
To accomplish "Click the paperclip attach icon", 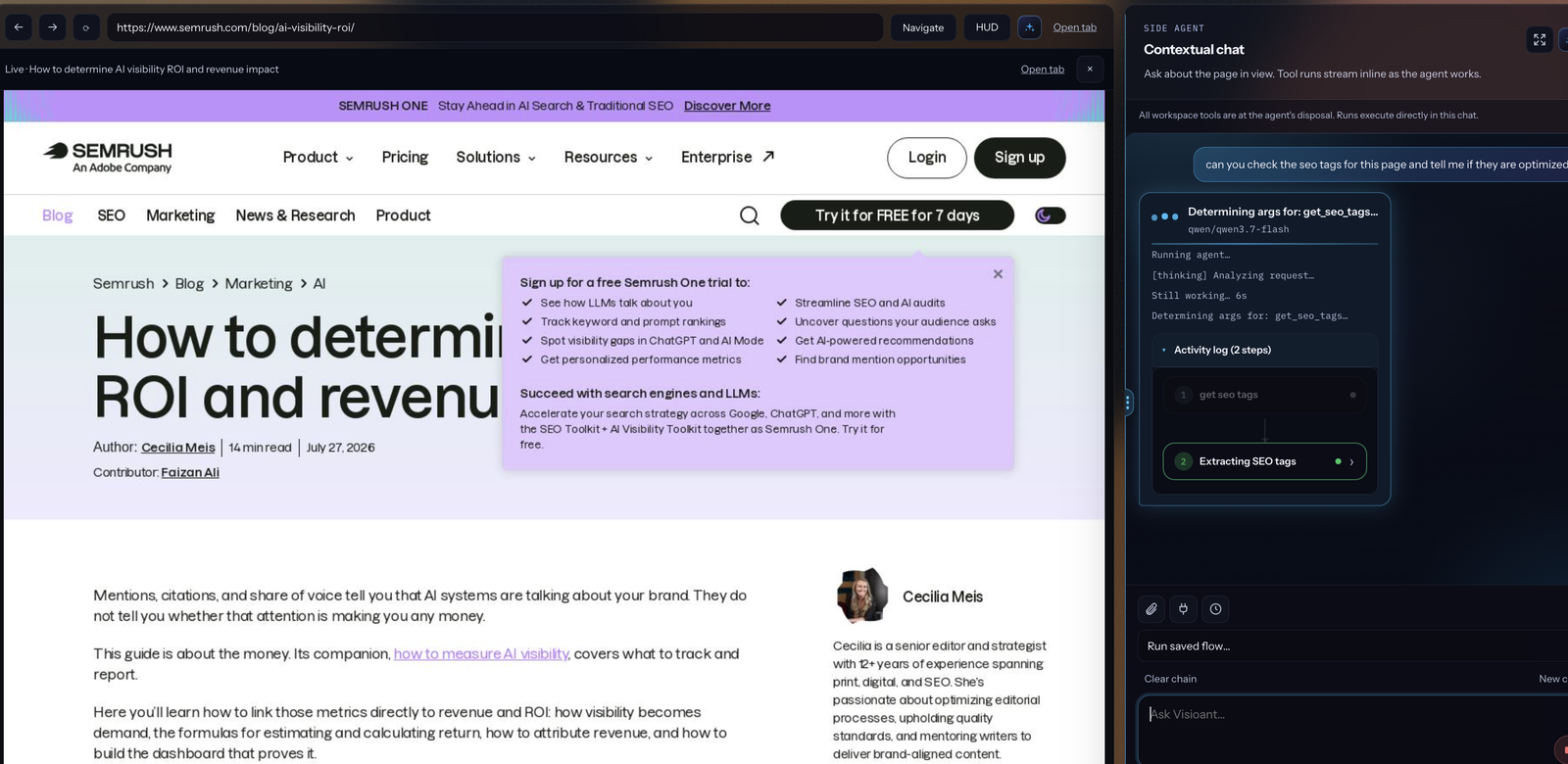I will (x=1151, y=609).
